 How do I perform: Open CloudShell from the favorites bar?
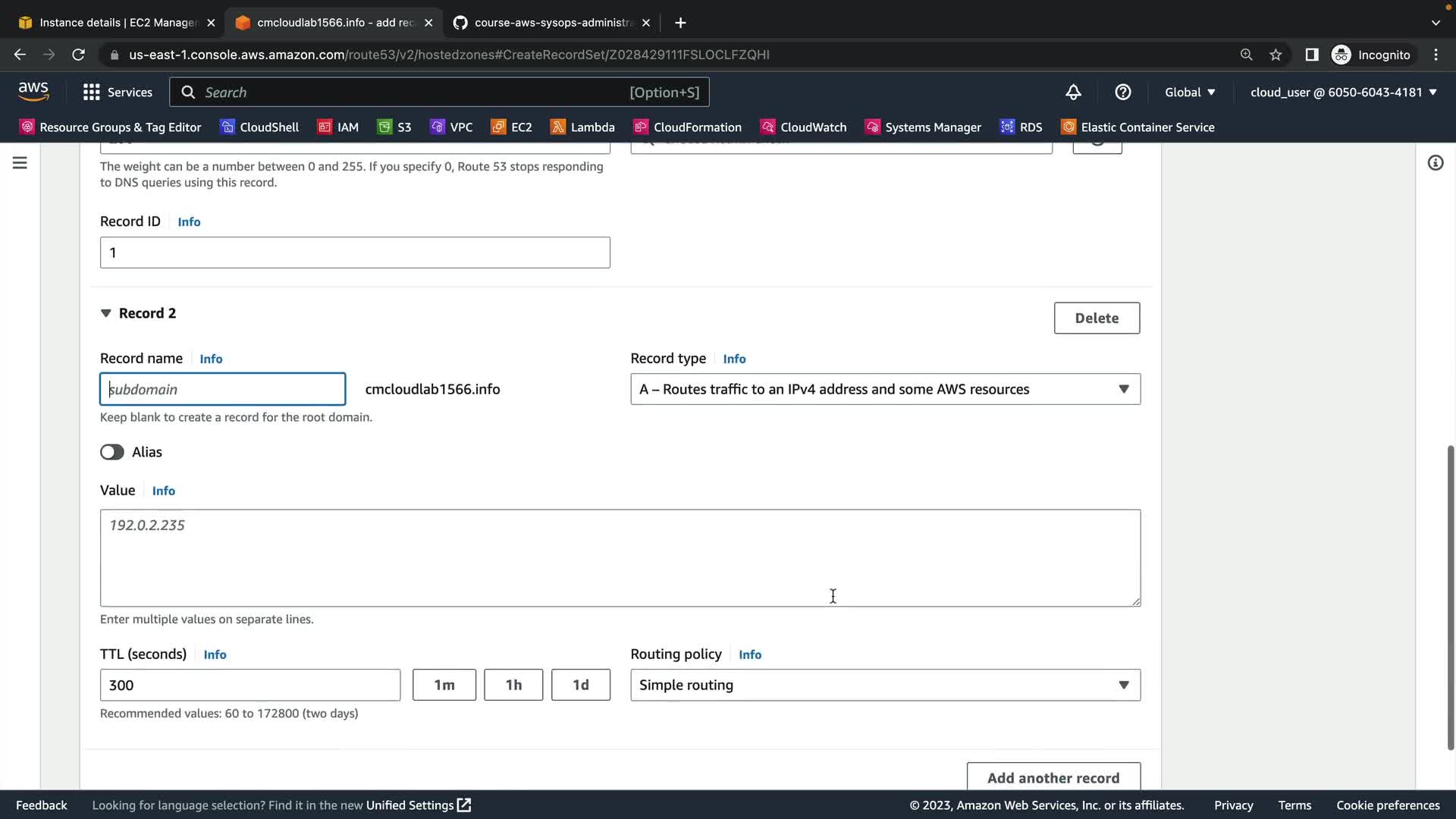point(259,127)
